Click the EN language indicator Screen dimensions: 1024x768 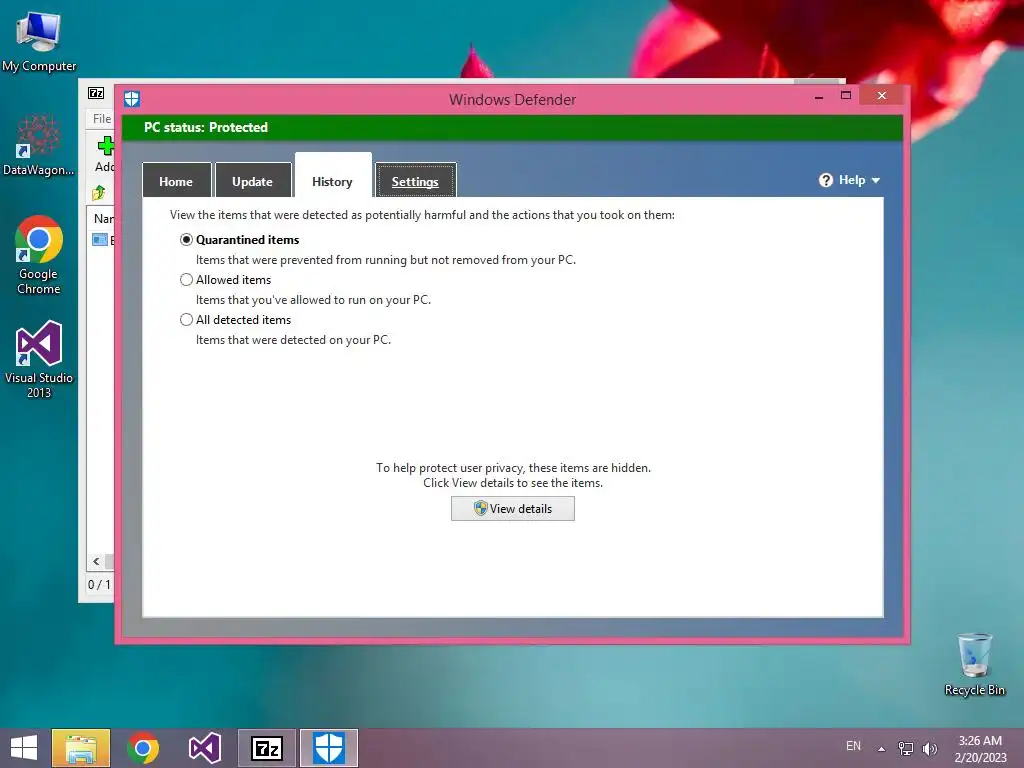(x=853, y=746)
